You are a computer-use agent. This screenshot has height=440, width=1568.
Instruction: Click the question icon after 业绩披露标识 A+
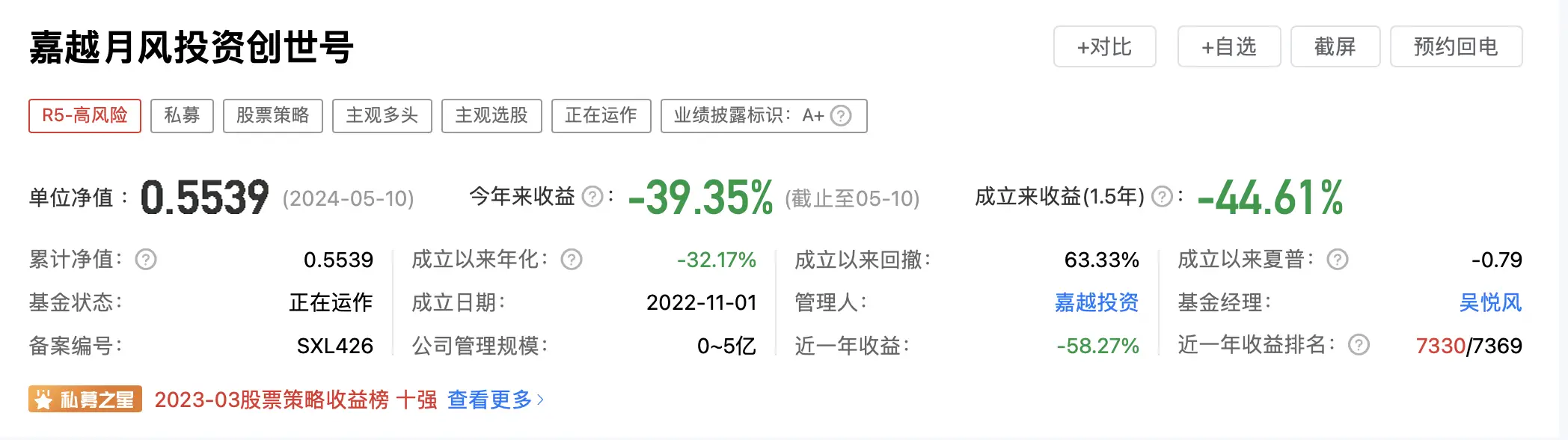click(x=843, y=116)
